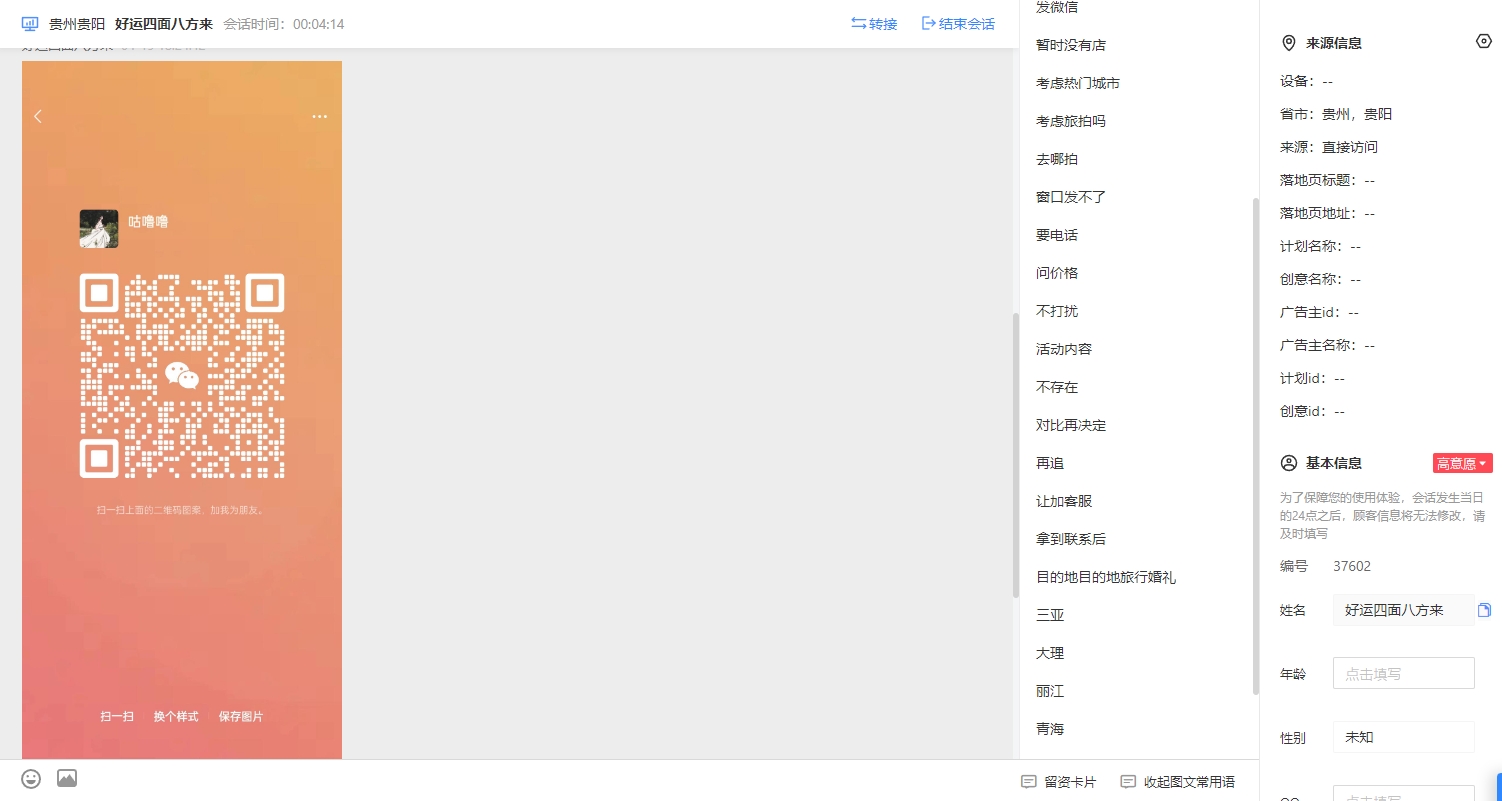Click the 姓名 field with 好运四面八方来
1502x801 pixels.
pos(1403,610)
